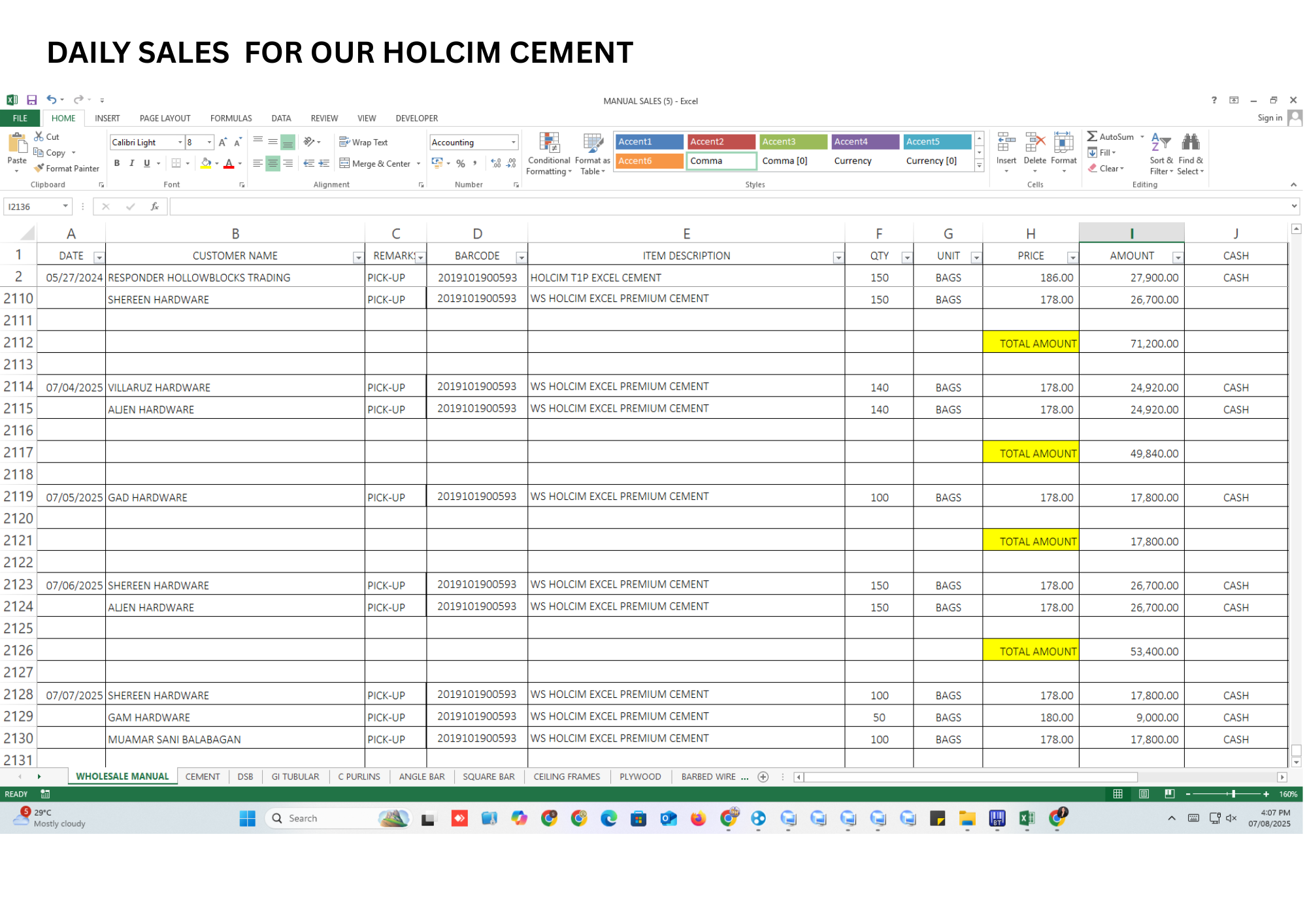Click the Windows Start button
Screen dimensions: 1307x924
point(247,818)
